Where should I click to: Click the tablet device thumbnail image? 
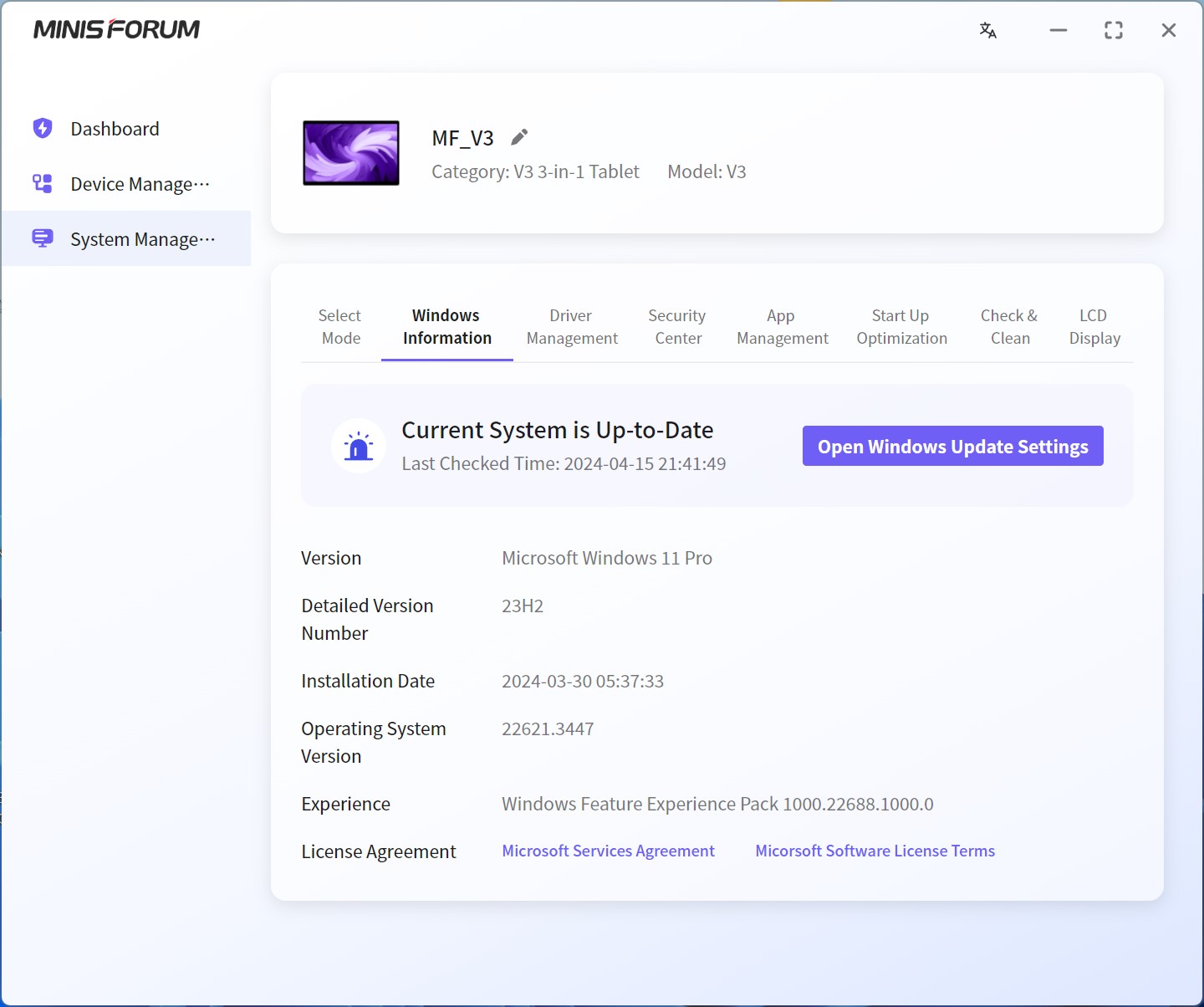pos(351,153)
